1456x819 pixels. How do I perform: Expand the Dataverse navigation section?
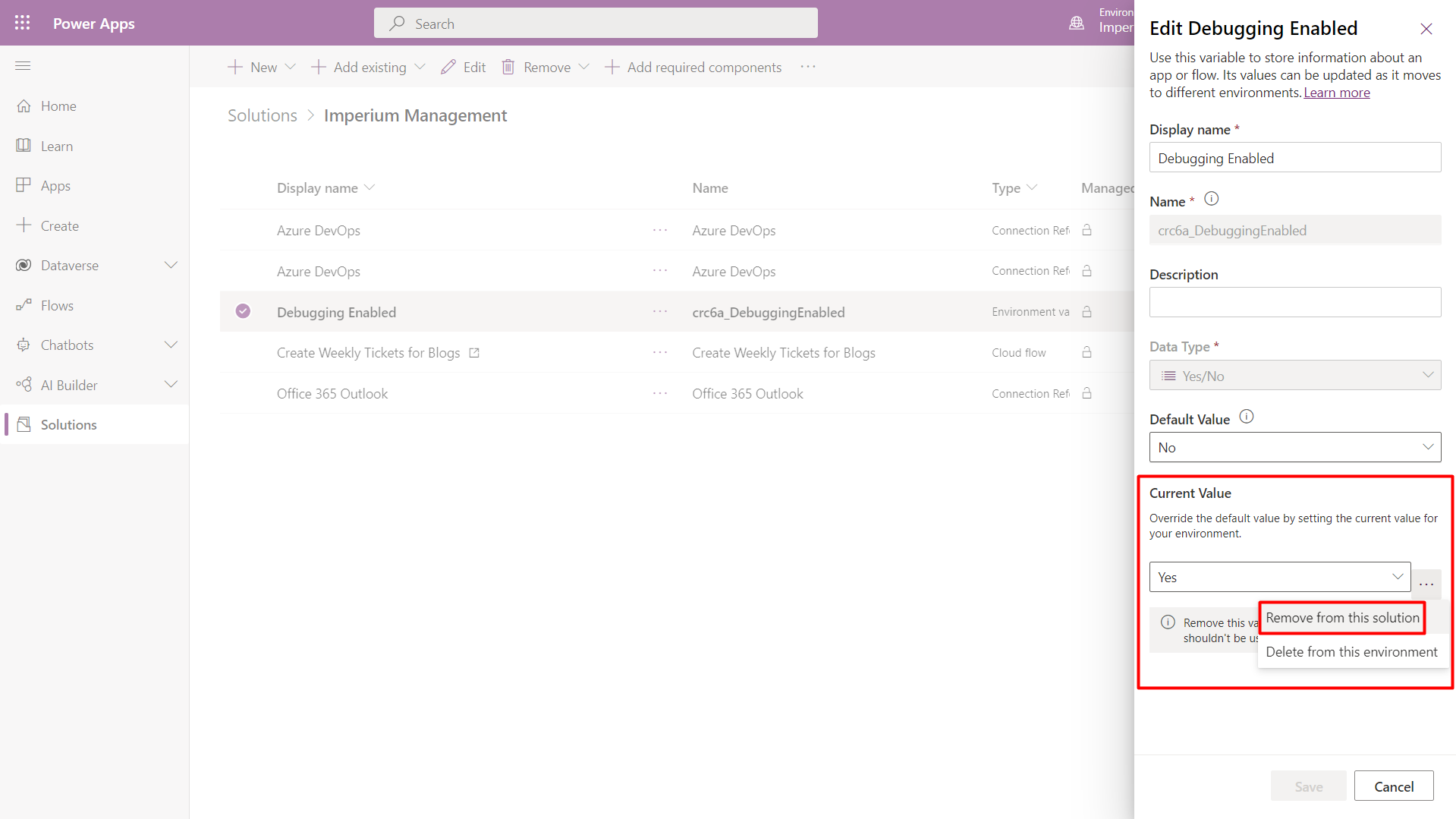[x=171, y=266]
